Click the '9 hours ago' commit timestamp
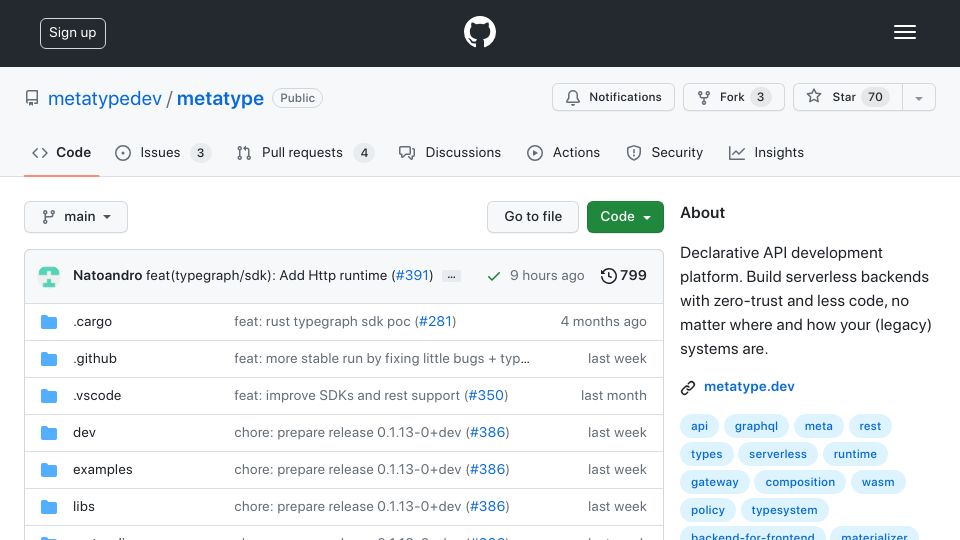Screen dimensions: 960x540 click(x=547, y=276)
